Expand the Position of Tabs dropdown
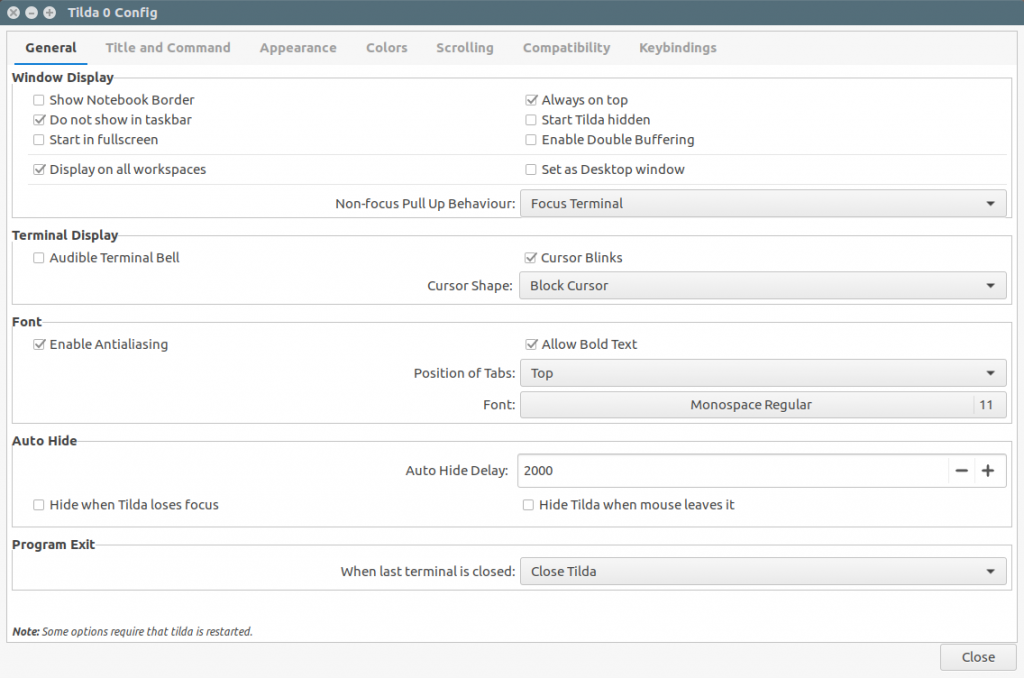This screenshot has width=1024, height=678. [x=764, y=373]
